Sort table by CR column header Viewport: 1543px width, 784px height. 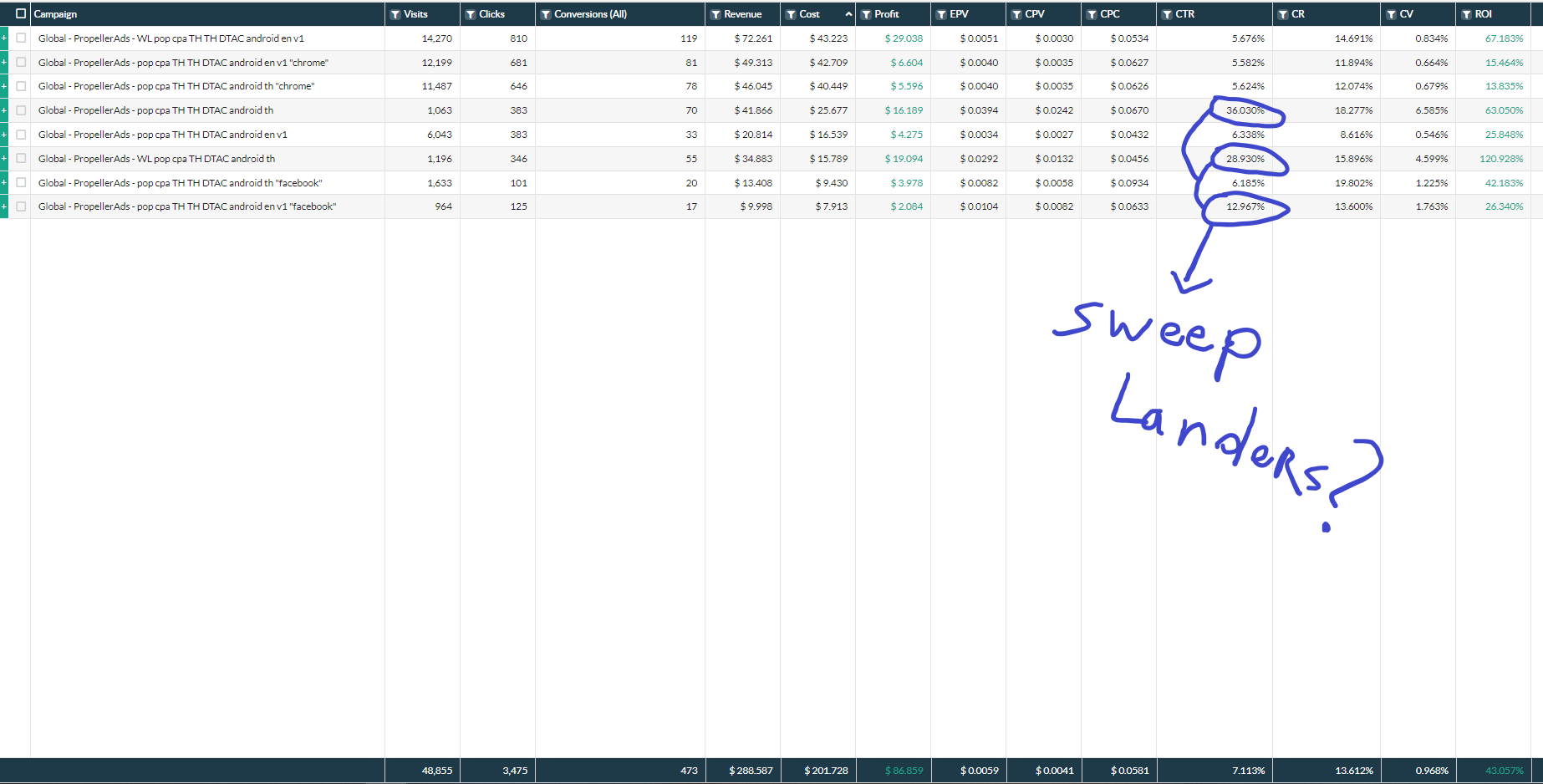pos(1298,14)
